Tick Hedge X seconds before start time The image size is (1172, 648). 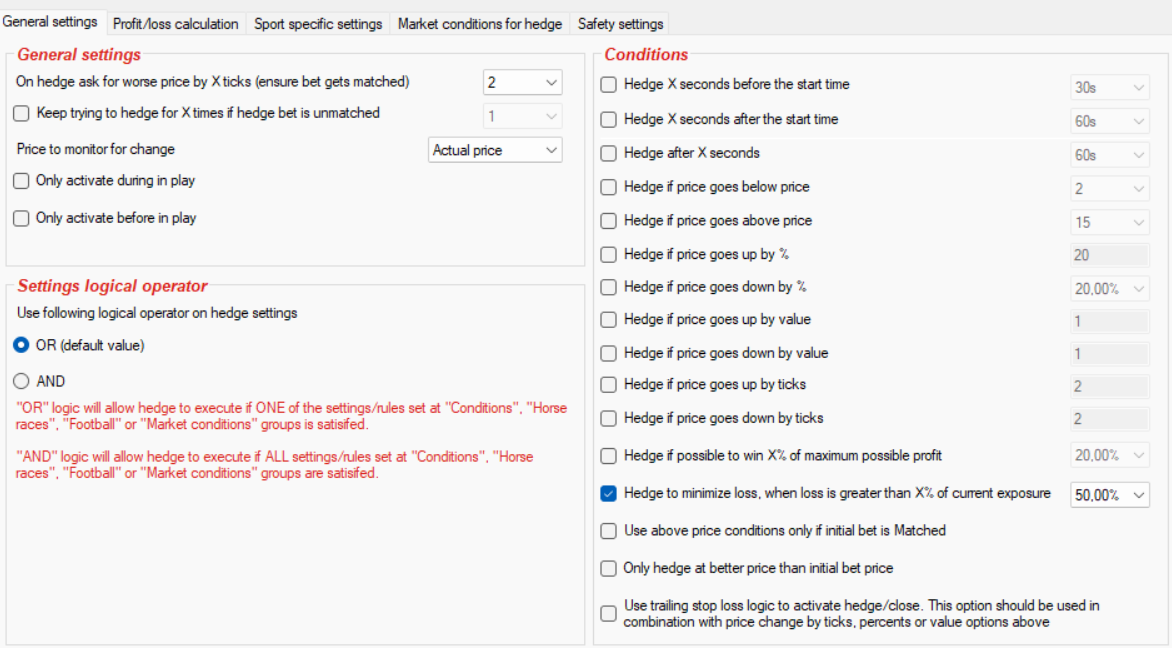click(x=609, y=85)
